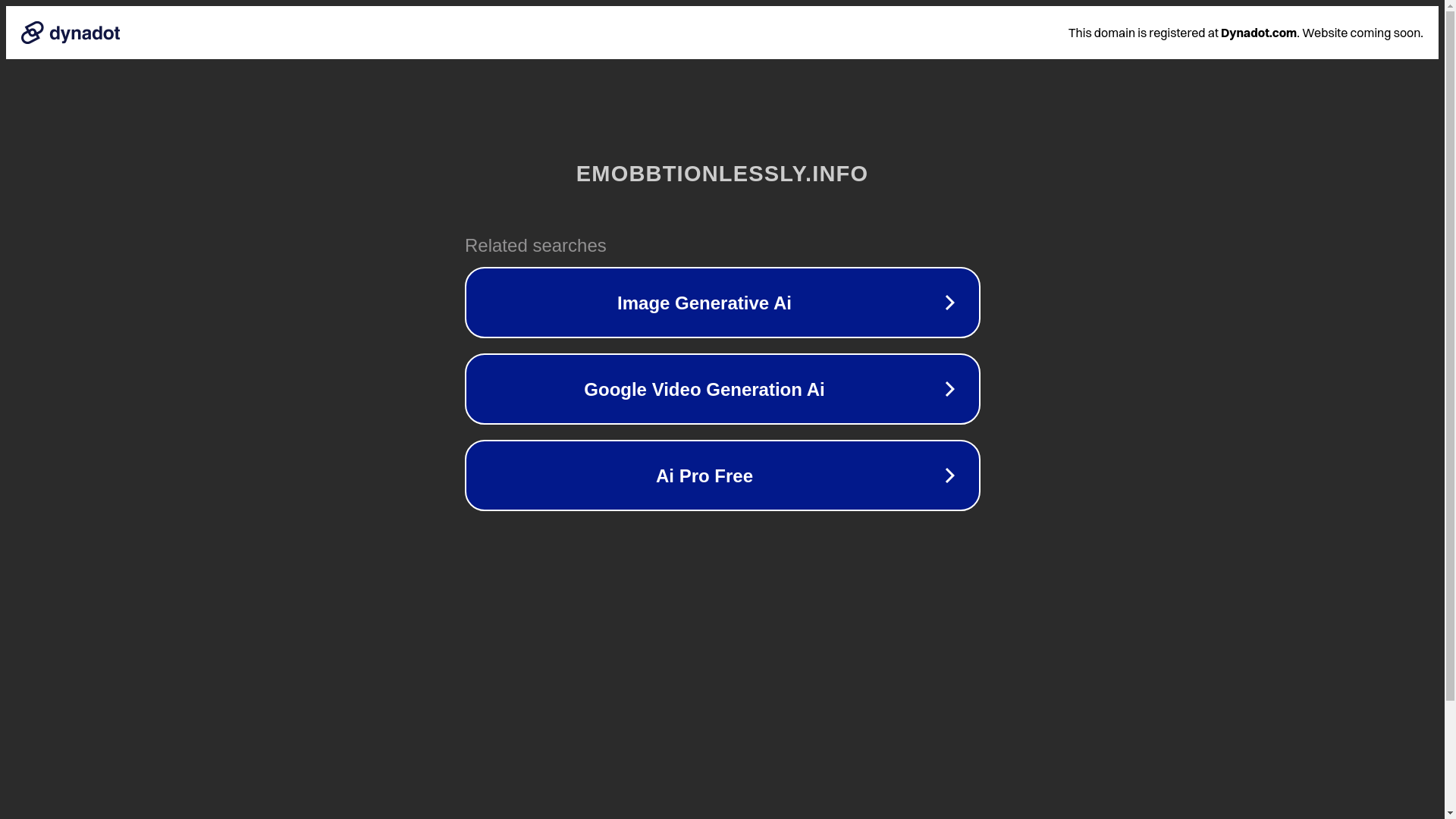Screen dimensions: 1456x819
Task: Open the Image Generative Ai search
Action: (722, 303)
